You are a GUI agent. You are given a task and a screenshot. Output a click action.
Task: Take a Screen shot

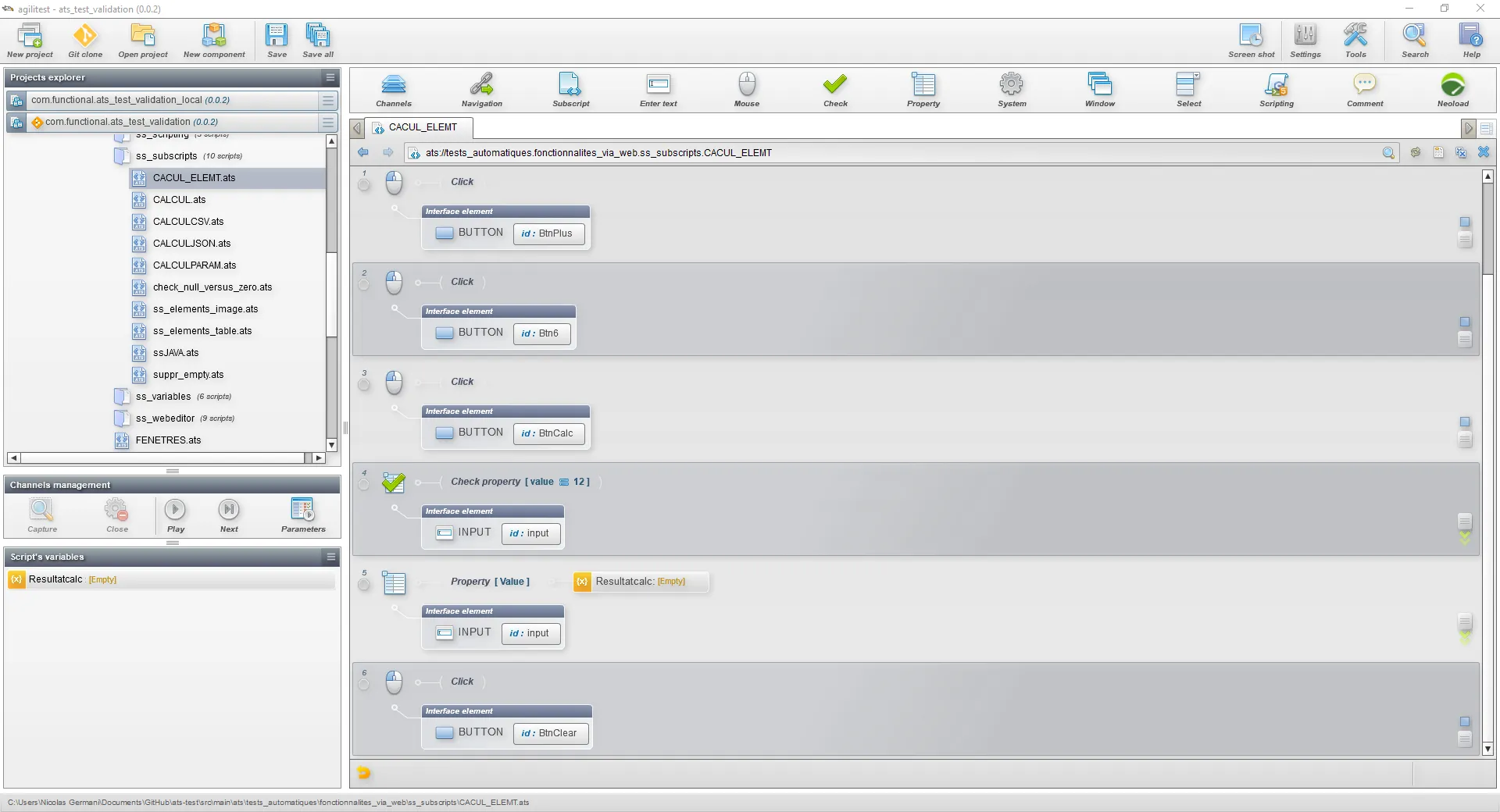(x=1251, y=41)
